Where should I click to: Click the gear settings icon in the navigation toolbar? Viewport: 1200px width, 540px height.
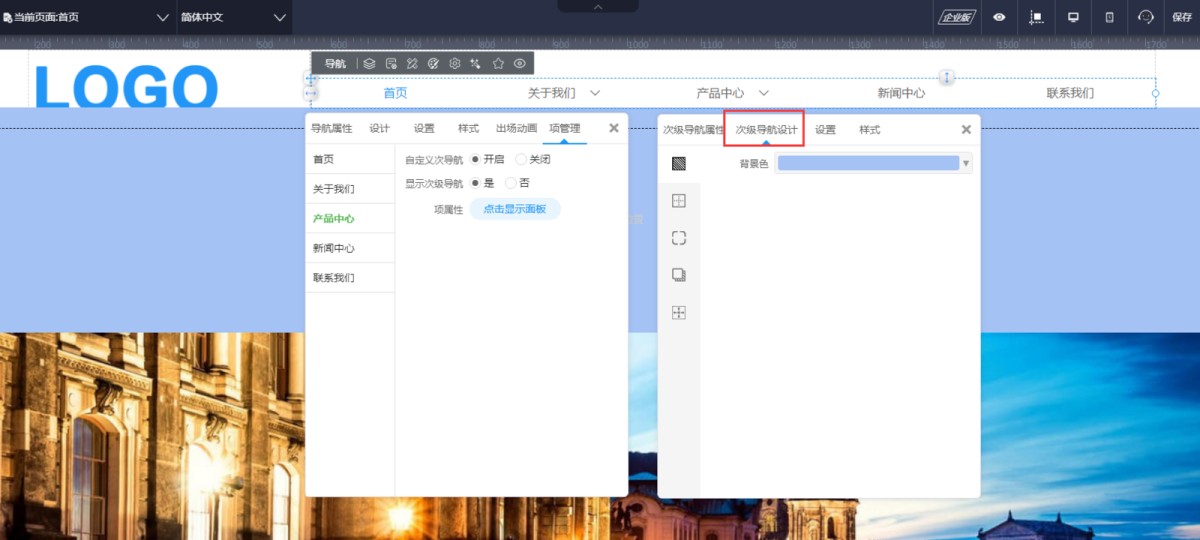pyautogui.click(x=454, y=63)
